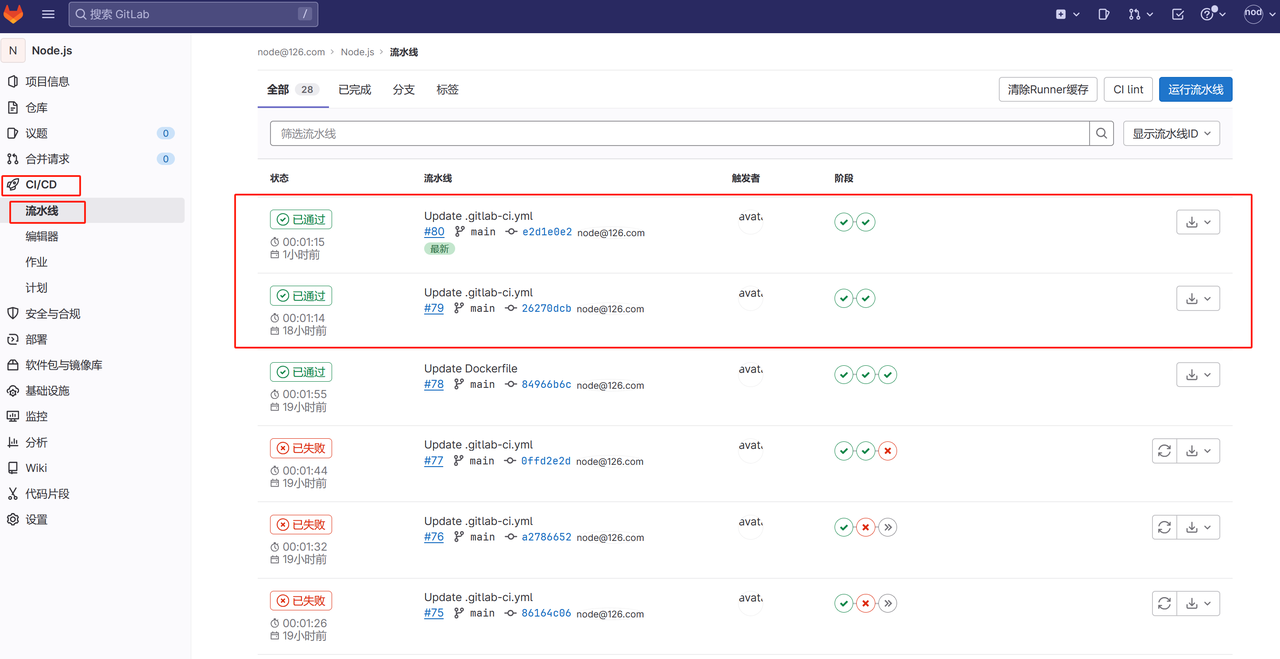Click the 清除Runner缓存 button
The image size is (1280, 659).
coord(1048,90)
